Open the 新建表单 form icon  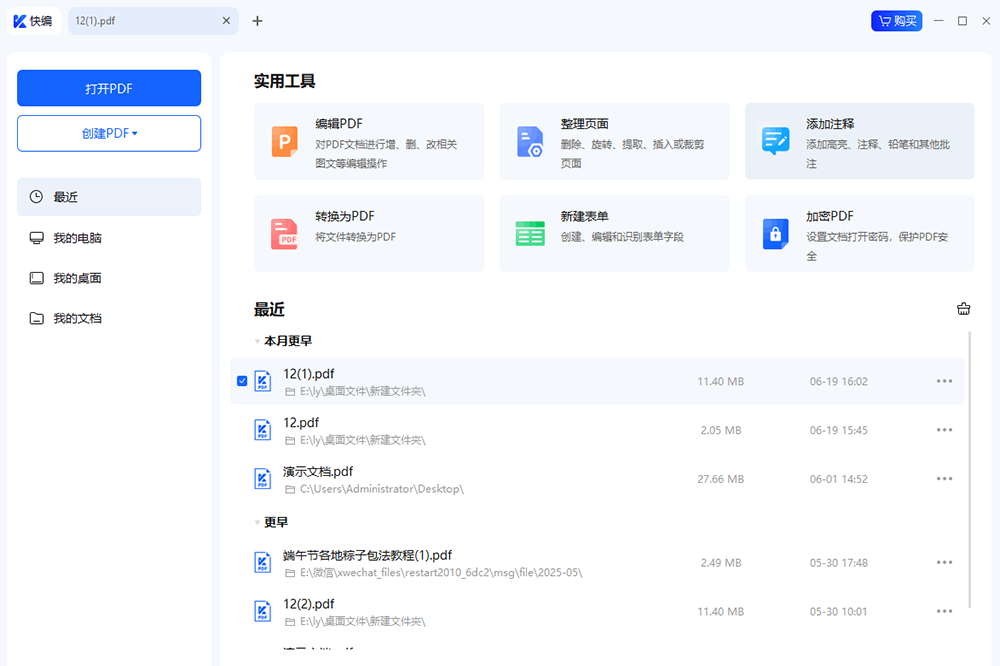(x=530, y=234)
